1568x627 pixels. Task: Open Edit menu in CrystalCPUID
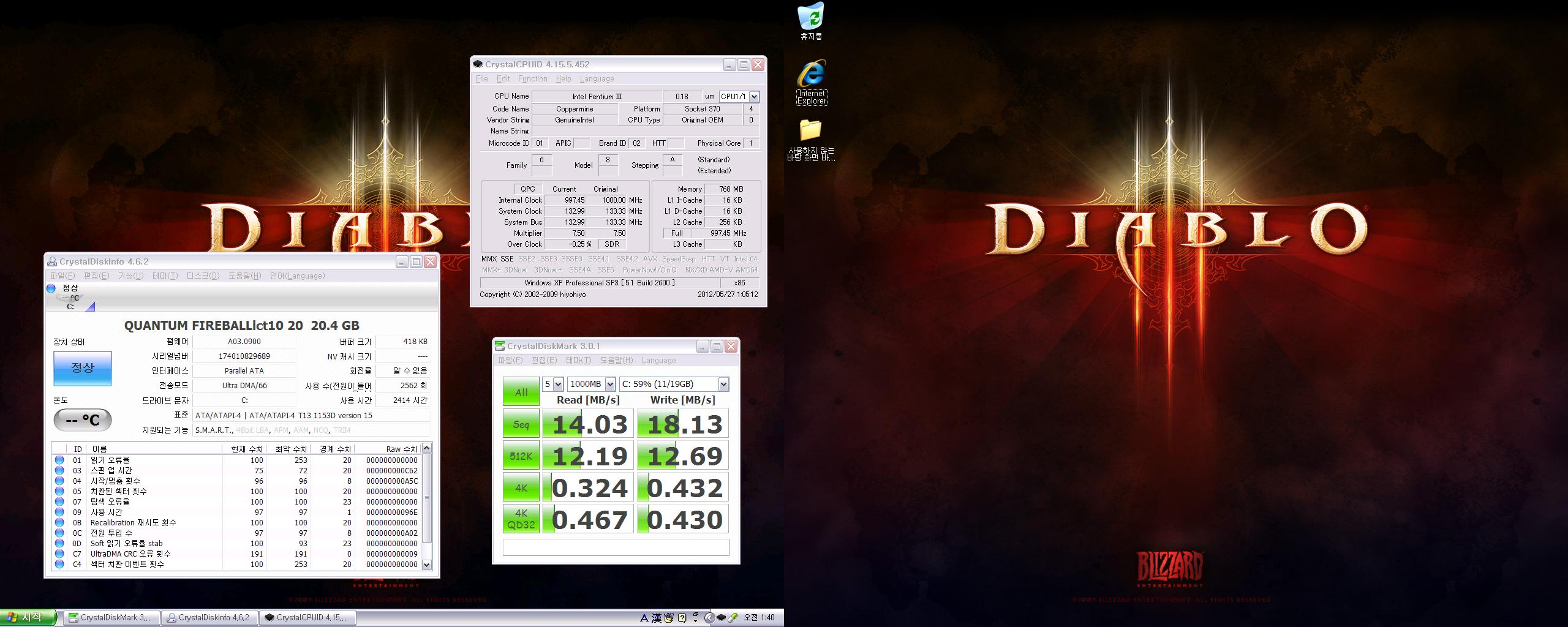click(503, 79)
